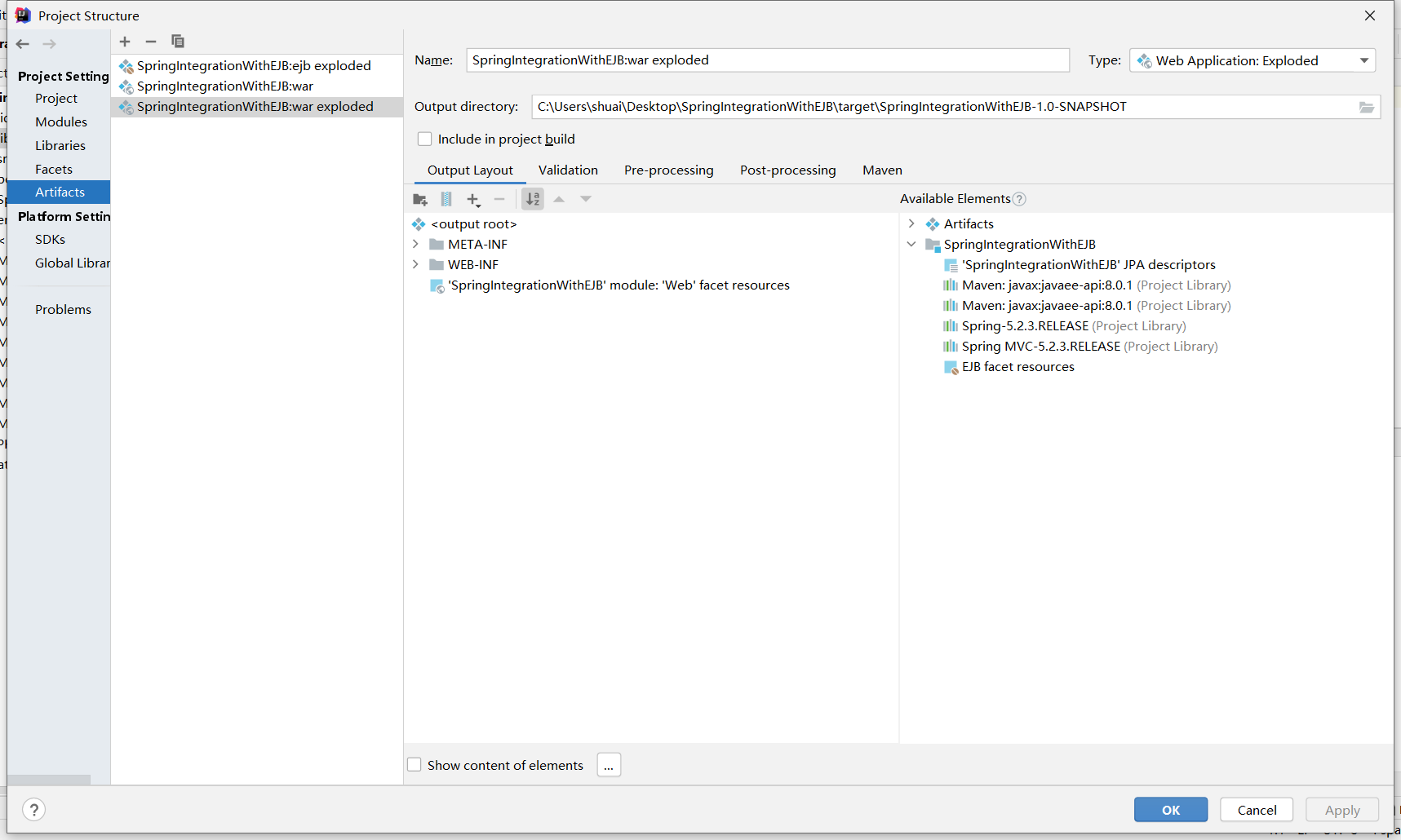This screenshot has width=1401, height=840.
Task: Click the Available Elements help icon
Action: point(1019,199)
